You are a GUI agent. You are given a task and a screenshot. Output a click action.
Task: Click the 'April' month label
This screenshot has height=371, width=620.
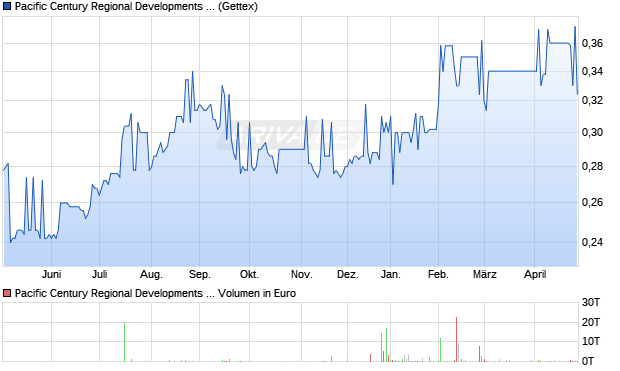tap(535, 274)
